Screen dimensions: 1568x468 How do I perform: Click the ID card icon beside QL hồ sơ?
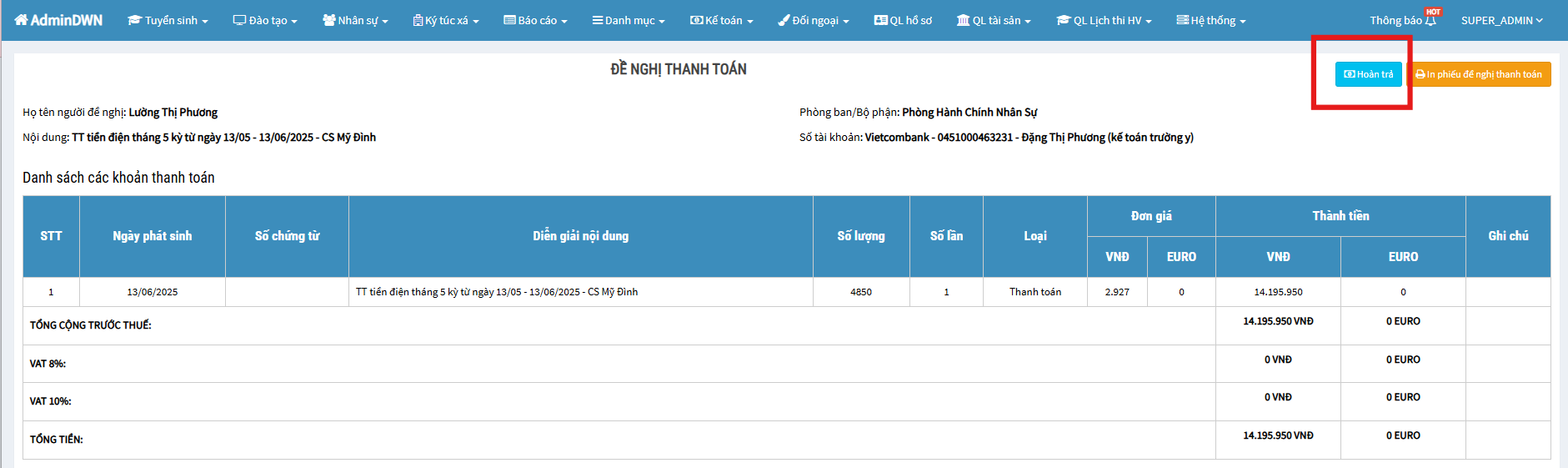click(x=880, y=20)
